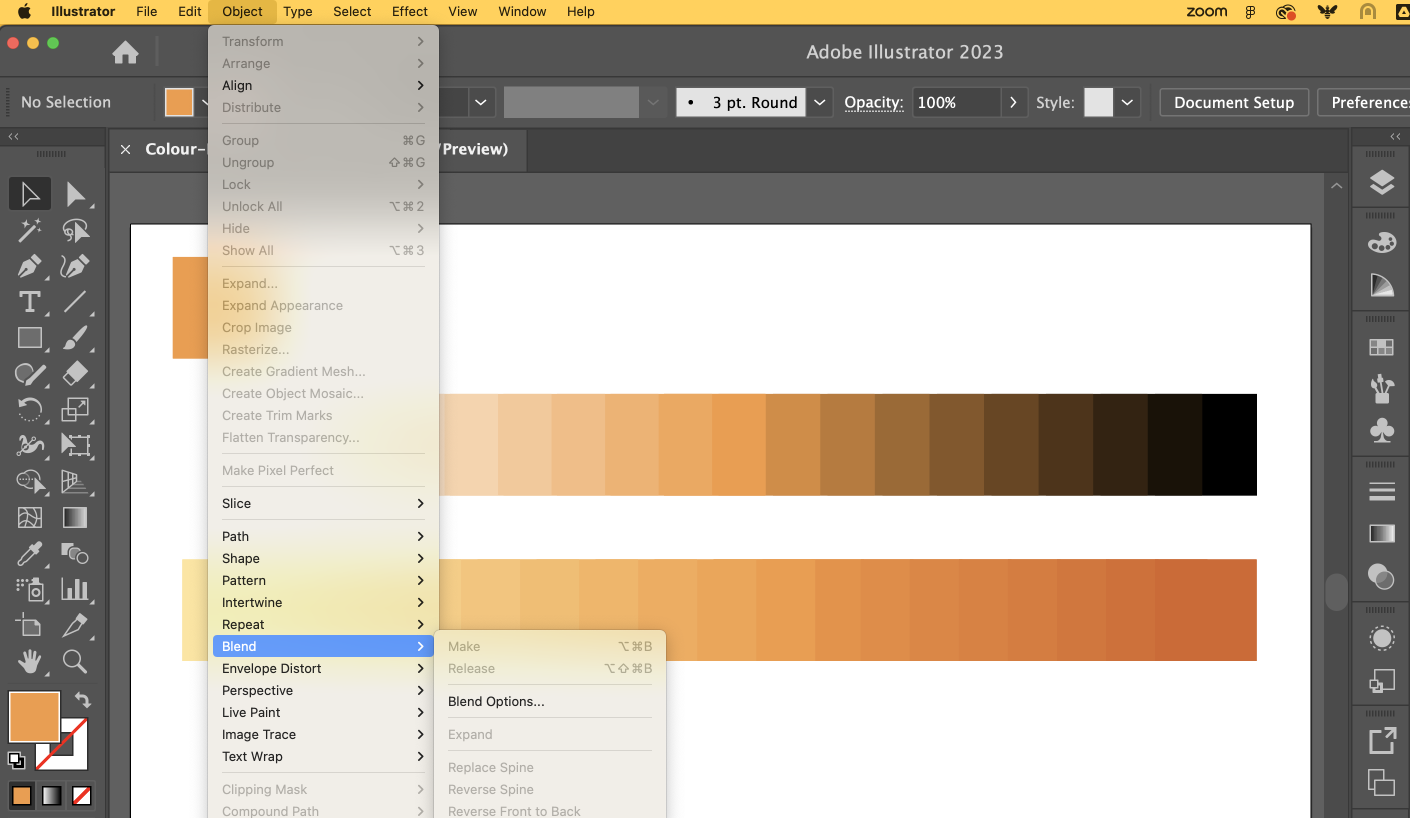Expand right panels with double arrows
Viewport: 1410px width, 818px height.
click(x=1395, y=137)
